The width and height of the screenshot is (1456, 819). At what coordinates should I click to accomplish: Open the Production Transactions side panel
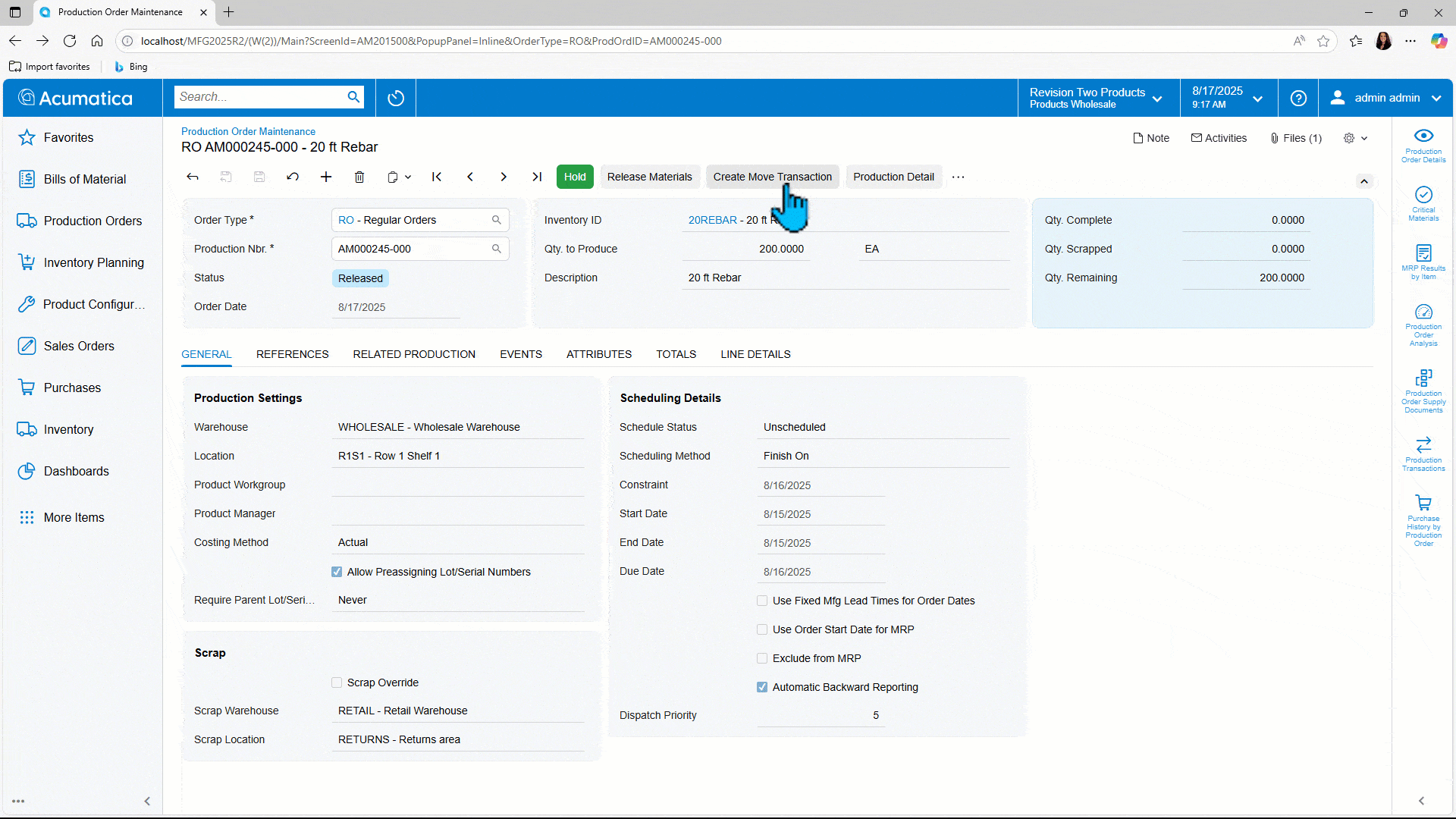click(1423, 450)
